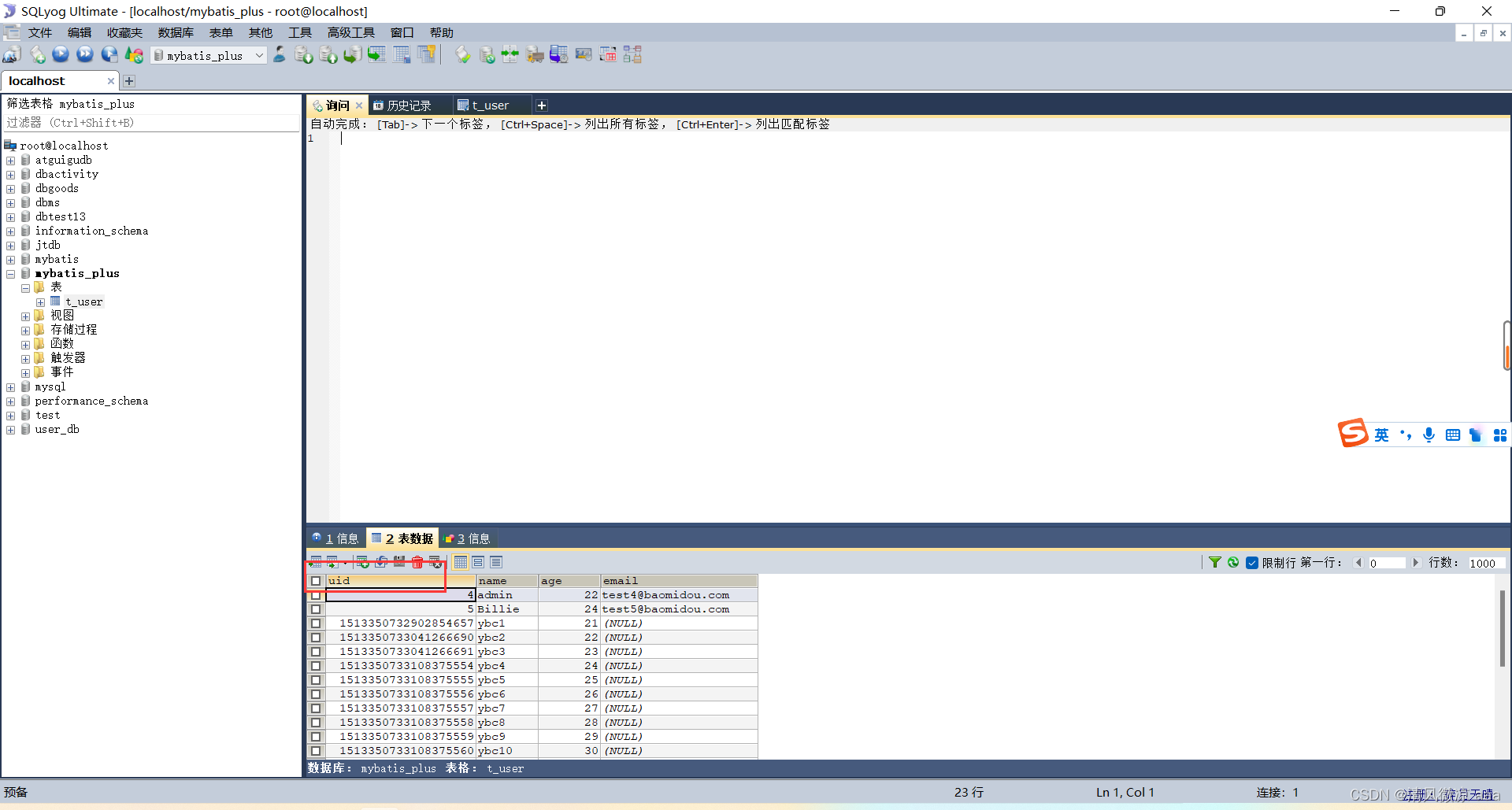Expand the user_db database node

[x=11, y=430]
